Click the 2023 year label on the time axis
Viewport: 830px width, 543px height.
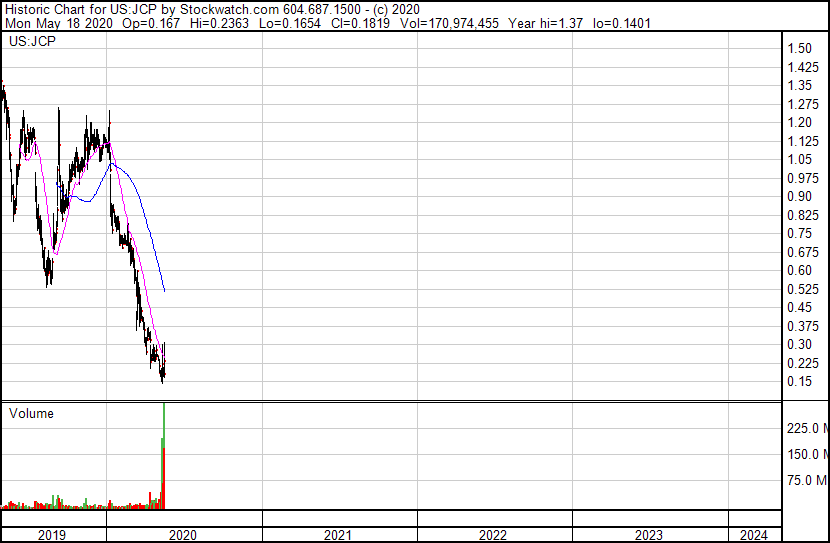click(648, 535)
